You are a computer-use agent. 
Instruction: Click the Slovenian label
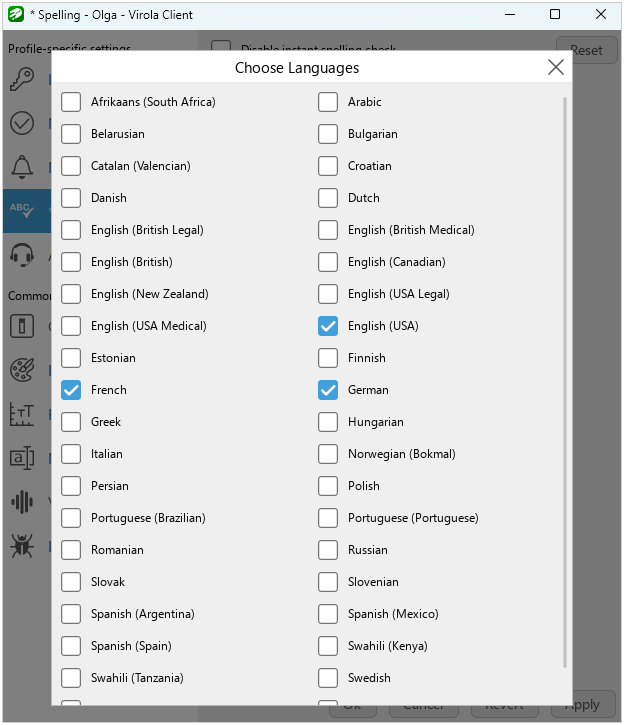[x=373, y=582]
